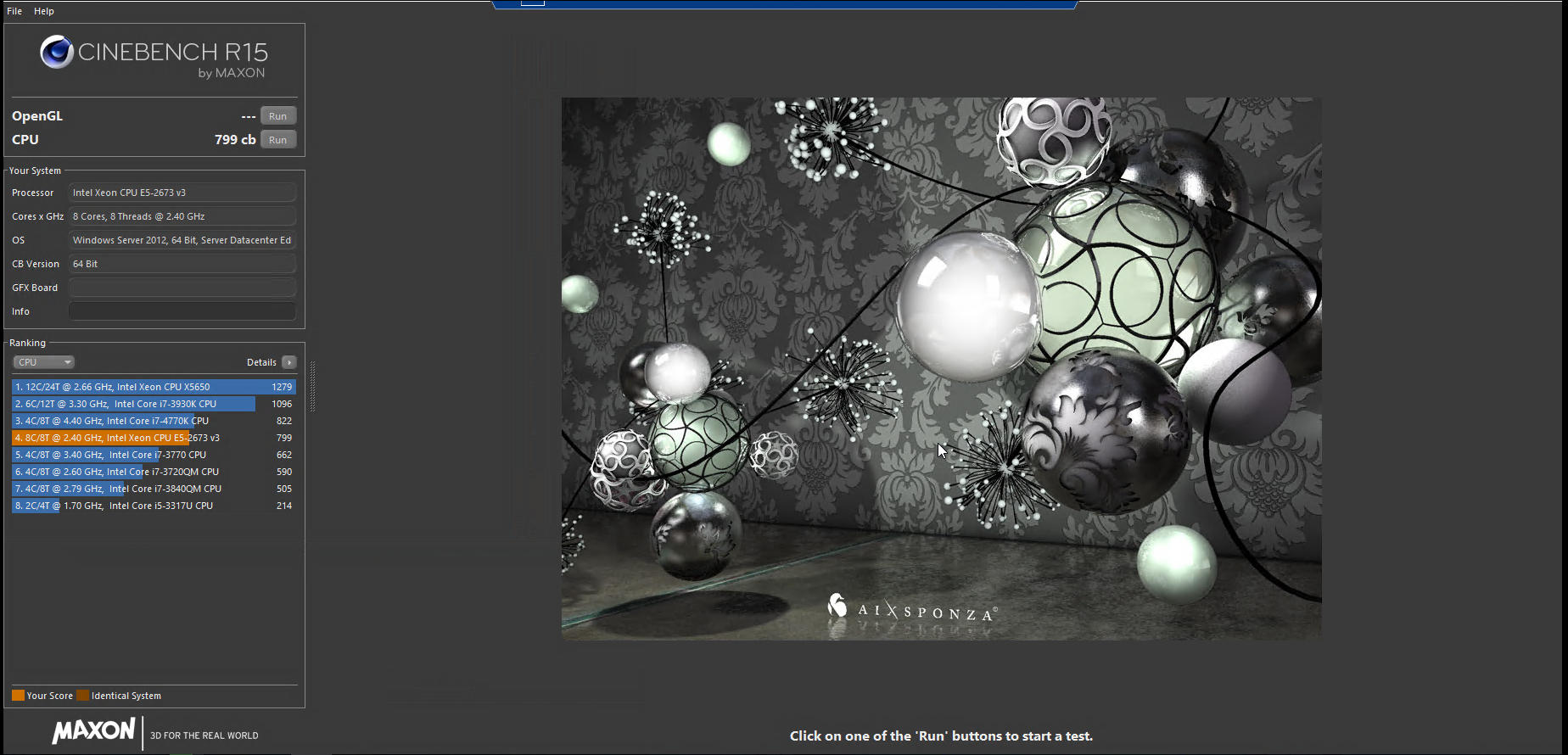
Task: Click into the Processor name field
Action: pyautogui.click(x=182, y=193)
